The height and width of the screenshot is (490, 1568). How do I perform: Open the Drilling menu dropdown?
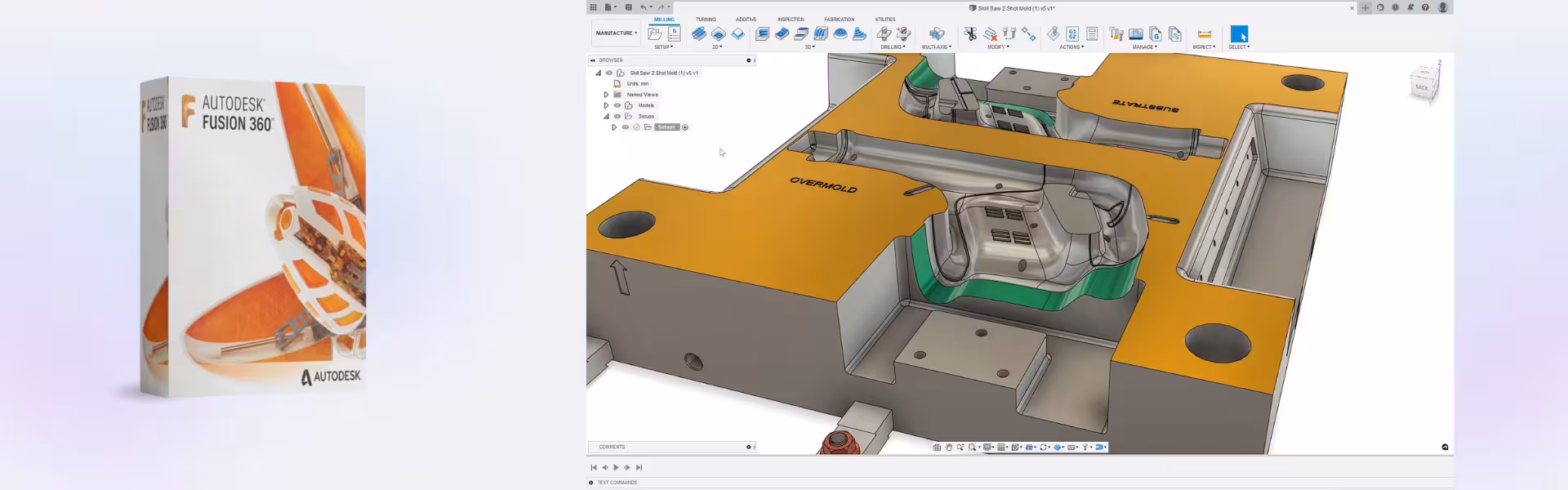pyautogui.click(x=893, y=47)
